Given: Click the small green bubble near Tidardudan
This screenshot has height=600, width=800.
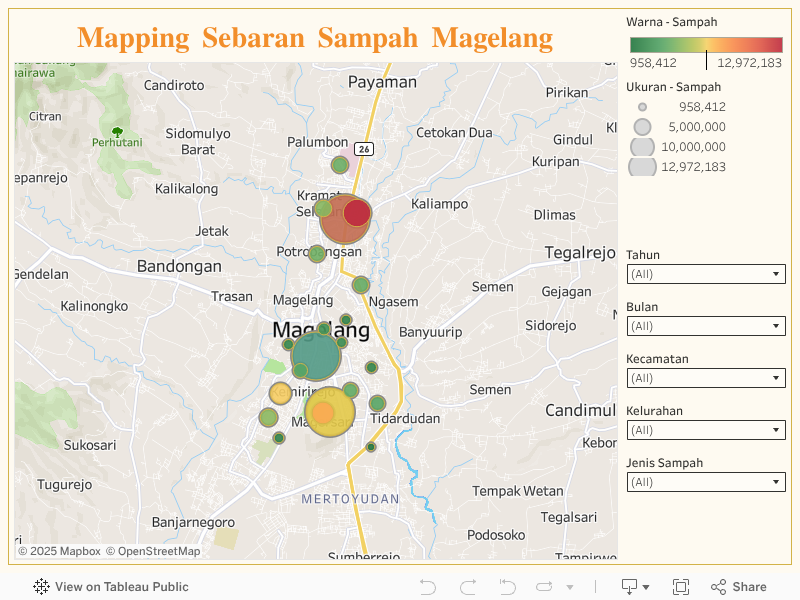Looking at the screenshot, I should (377, 404).
